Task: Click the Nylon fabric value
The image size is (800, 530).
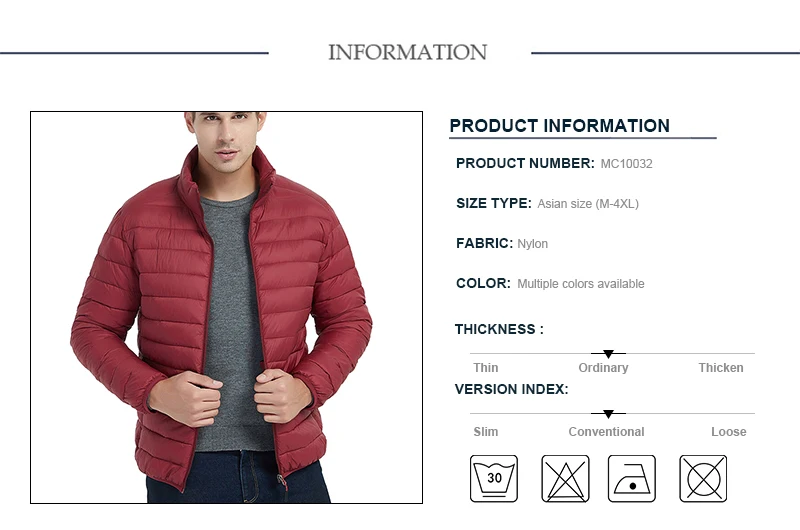Action: click(532, 244)
